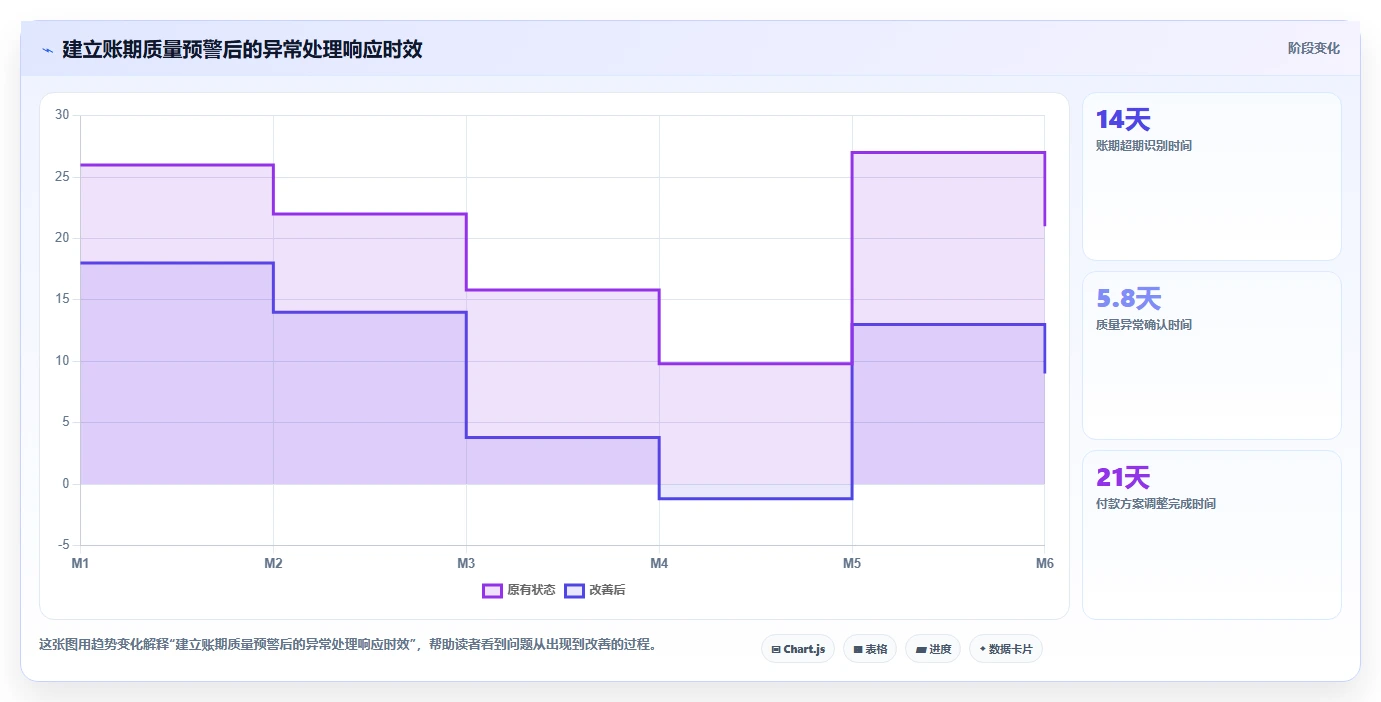Click the y-axis value 30
This screenshot has height=702, width=1381.
(62, 115)
